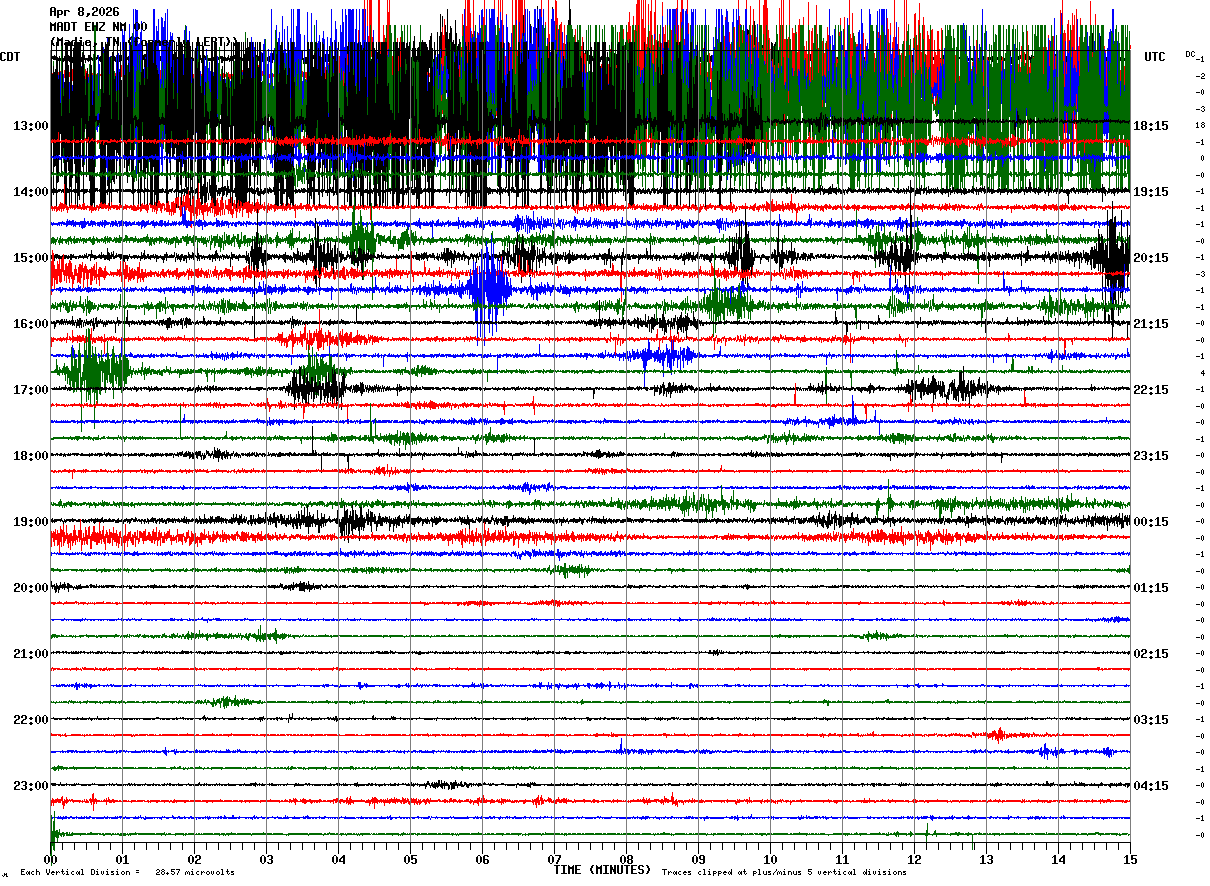Click the "Each Vertical Division = 28.57 microvolts" note
The width and height of the screenshot is (1210, 886).
pos(127,873)
